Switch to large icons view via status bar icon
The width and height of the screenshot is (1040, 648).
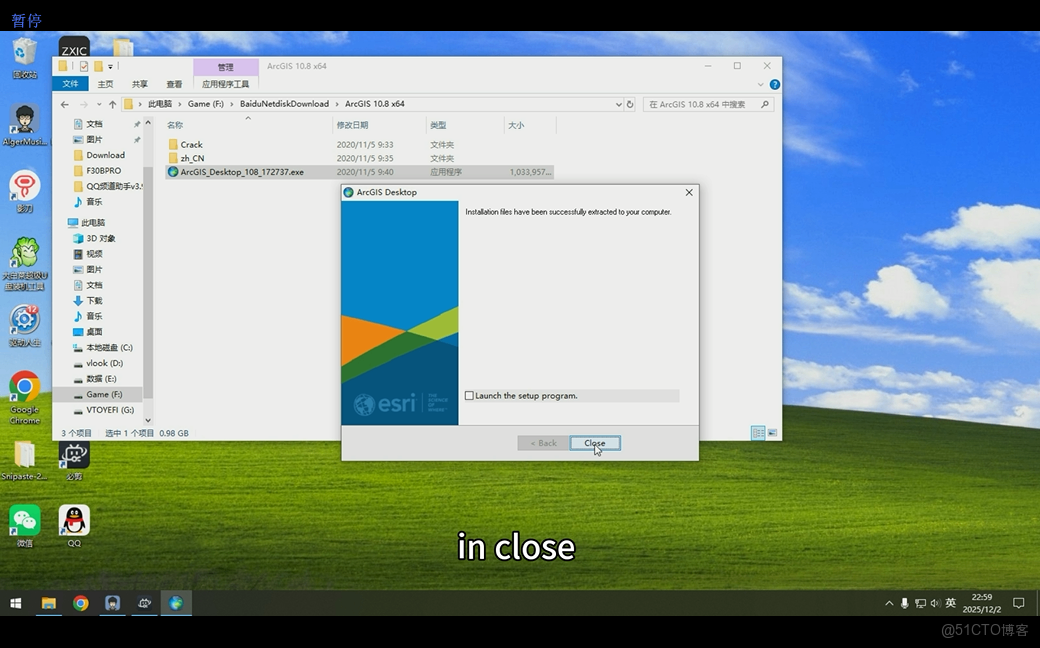click(771, 433)
